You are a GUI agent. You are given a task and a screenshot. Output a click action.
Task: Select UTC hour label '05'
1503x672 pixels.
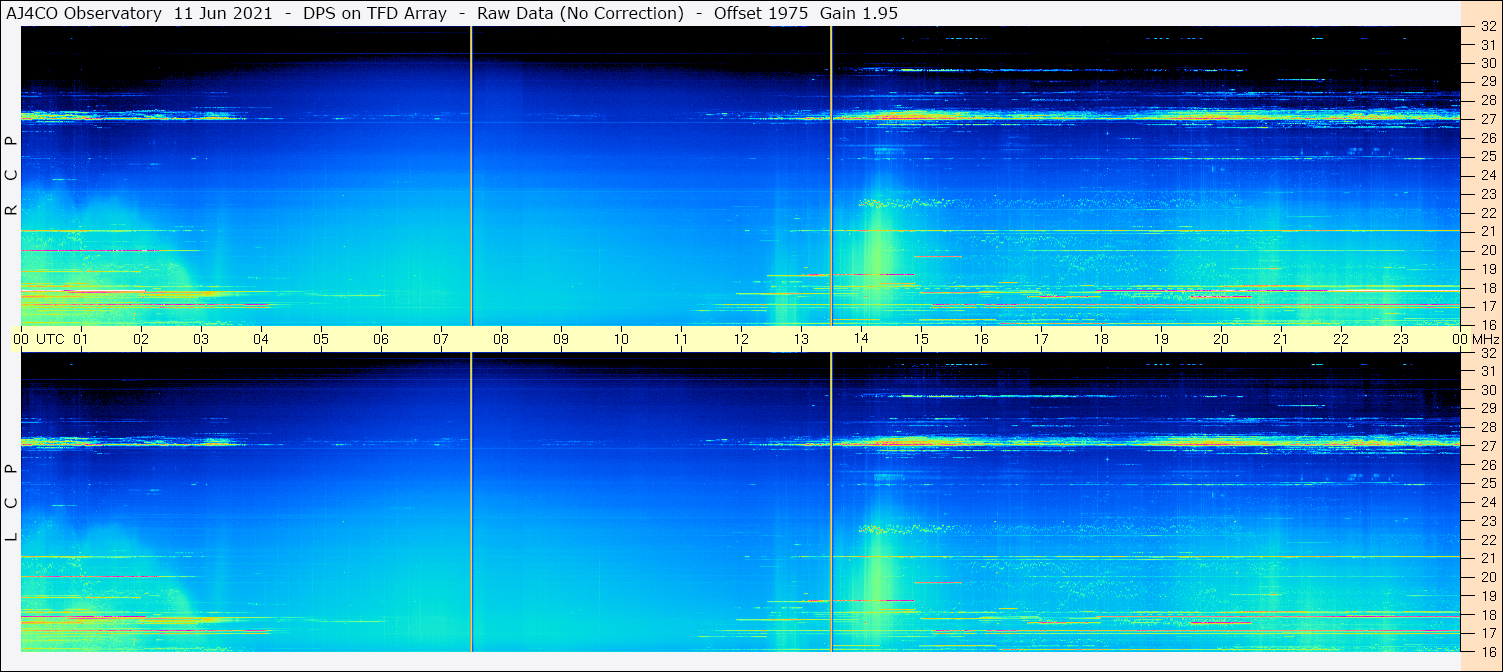(321, 339)
